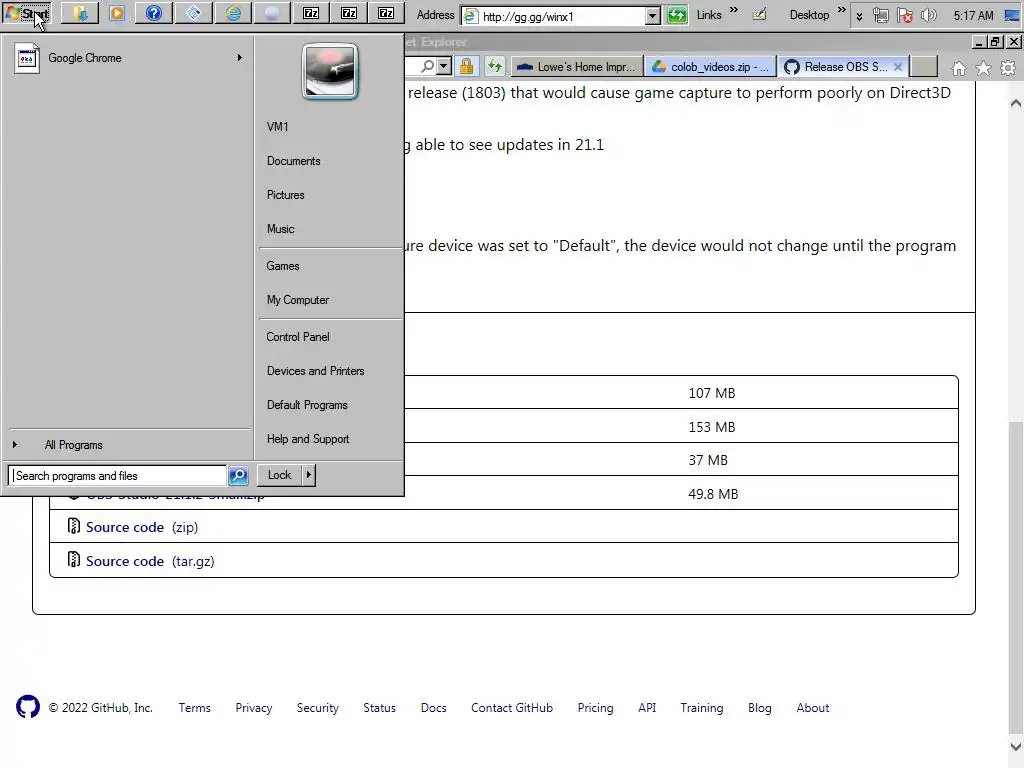Open the middle 7z taskbar button
1024x768 pixels.
pyautogui.click(x=349, y=13)
